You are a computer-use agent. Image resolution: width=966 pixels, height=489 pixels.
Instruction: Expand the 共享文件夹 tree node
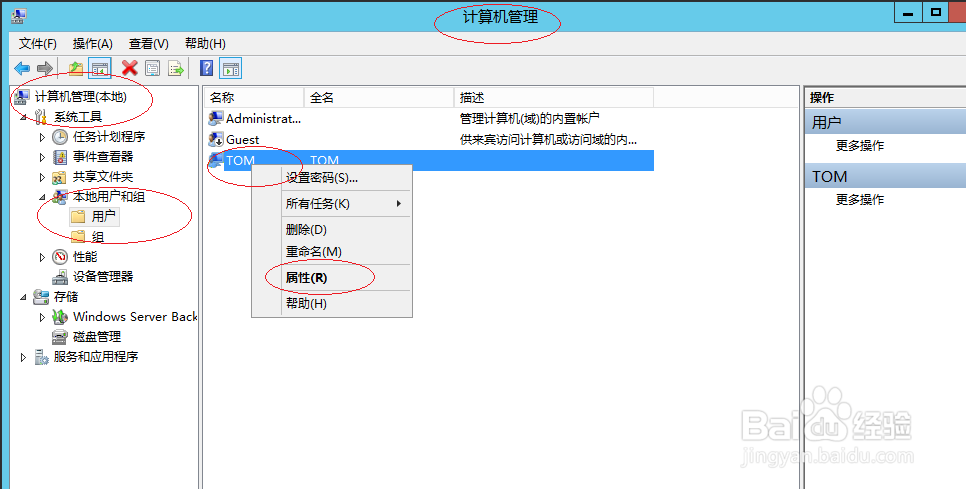(43, 177)
